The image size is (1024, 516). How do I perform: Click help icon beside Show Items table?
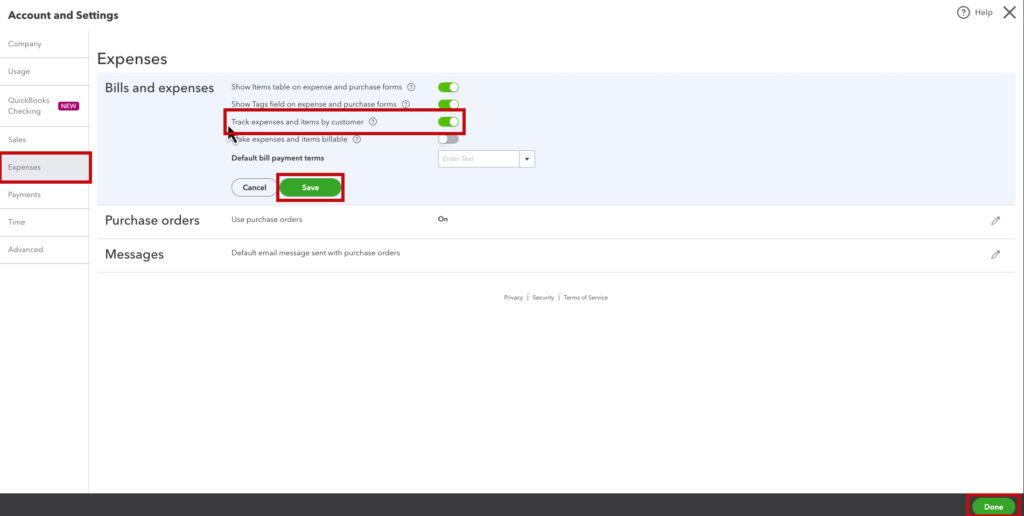411,87
